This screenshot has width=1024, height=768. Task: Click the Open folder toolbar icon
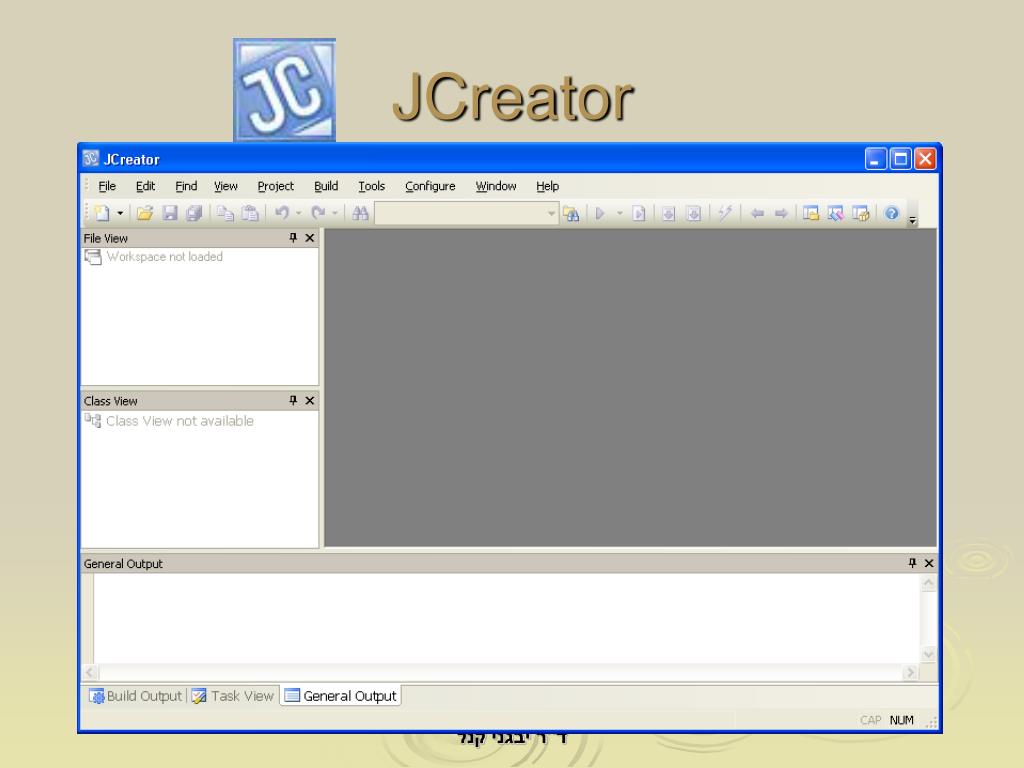[x=145, y=213]
